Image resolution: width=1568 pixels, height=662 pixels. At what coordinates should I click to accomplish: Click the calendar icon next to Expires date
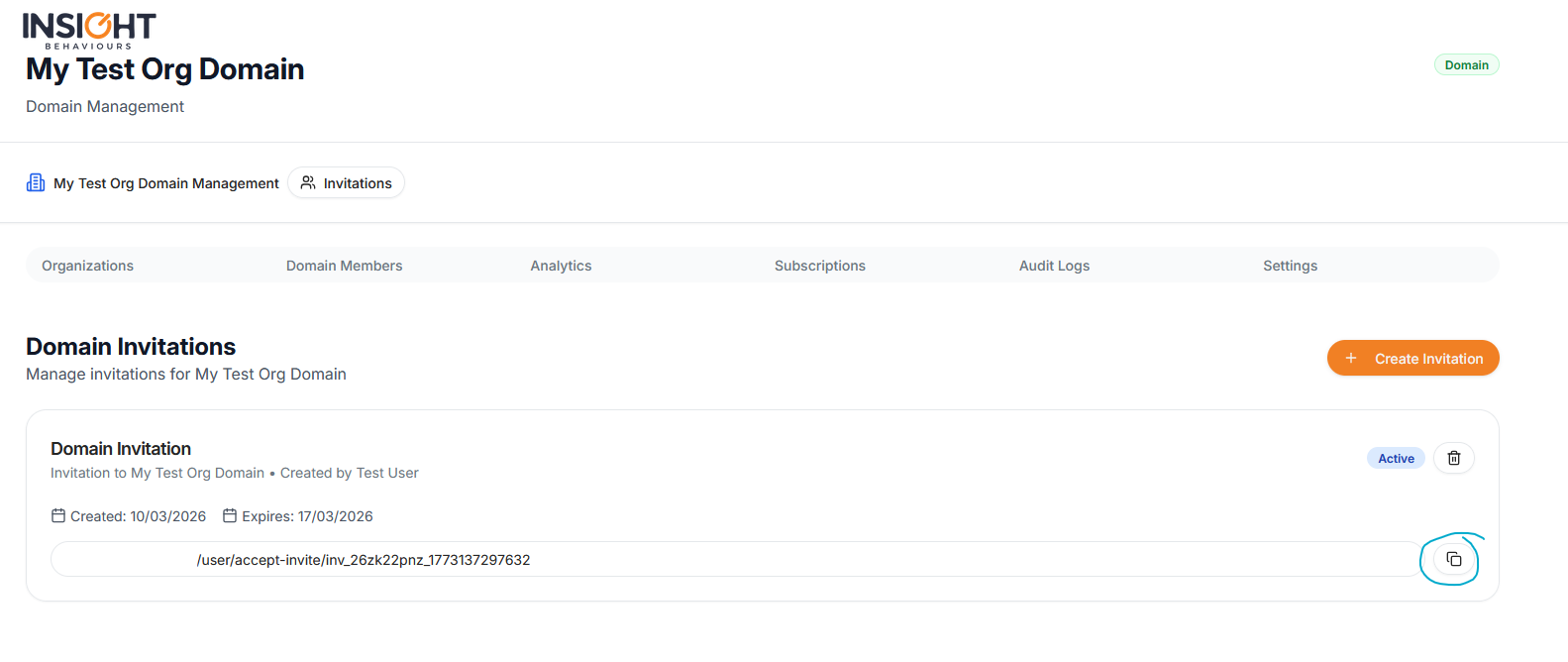(230, 516)
